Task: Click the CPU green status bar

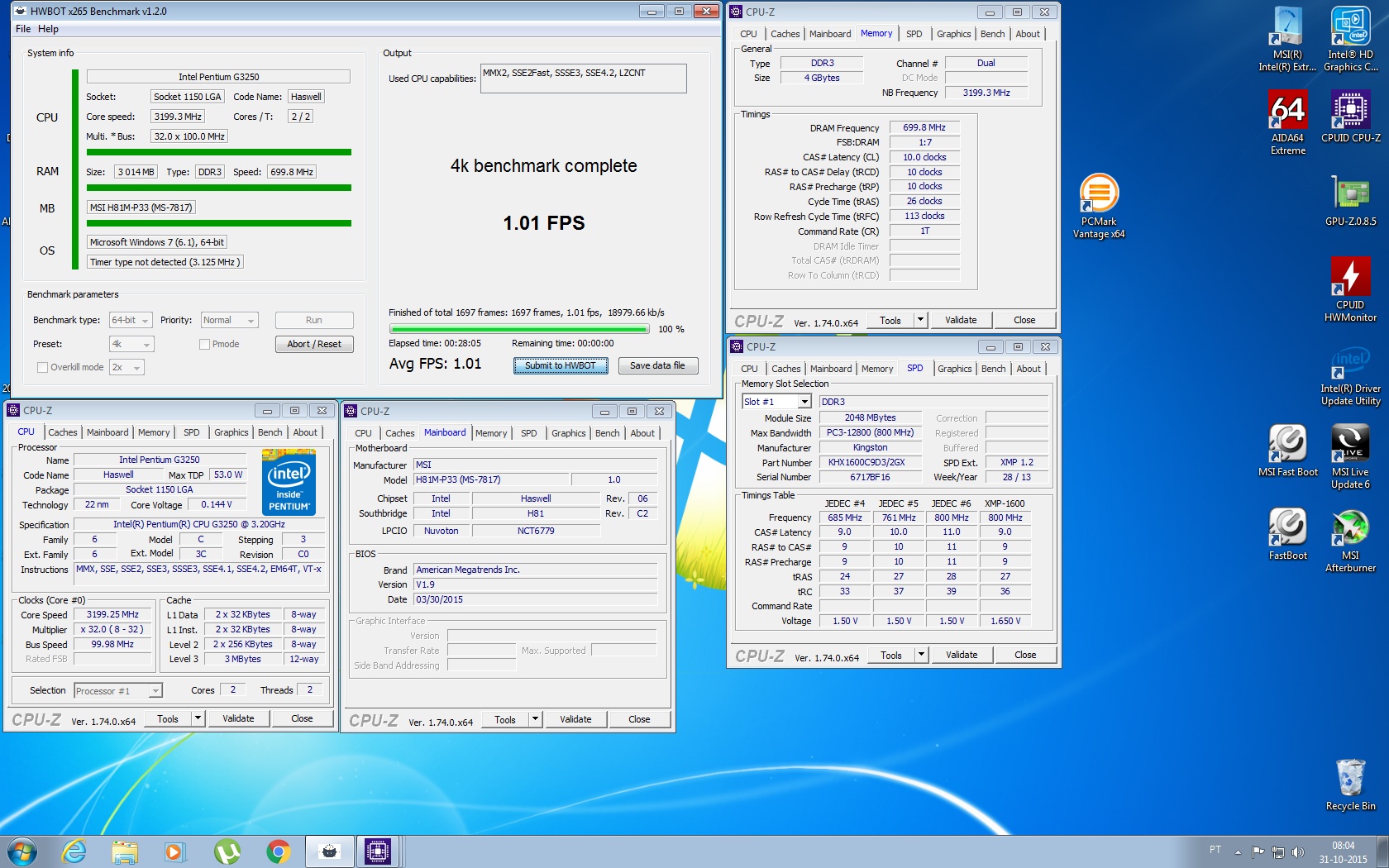Action: (219, 152)
